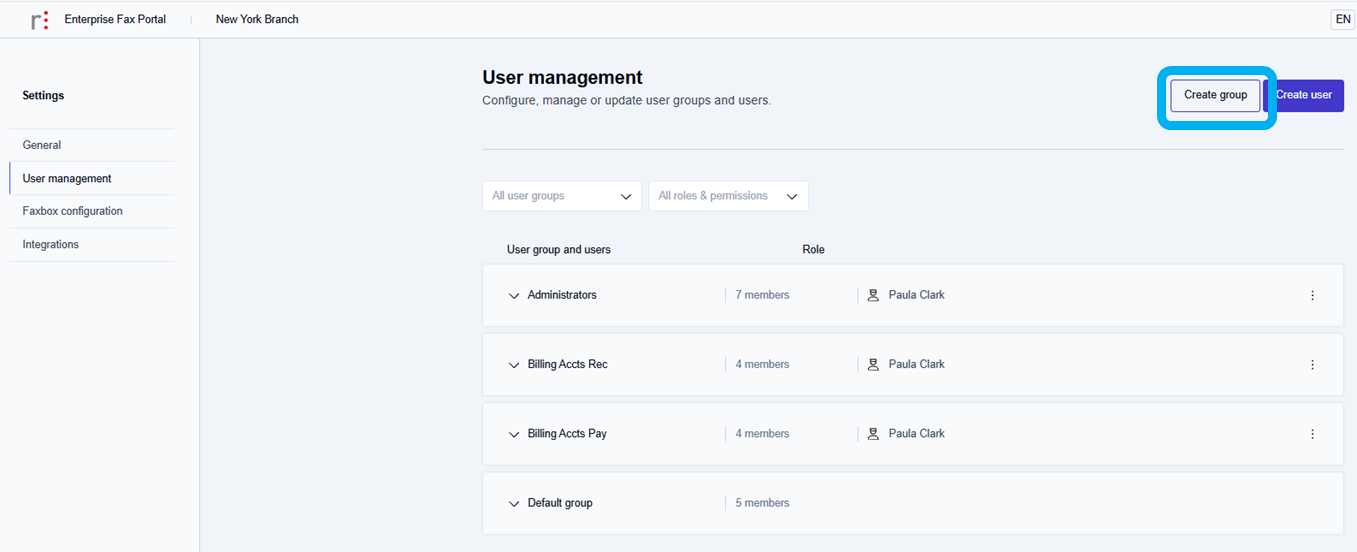The image size is (1357, 552).
Task: Expand the Administrators group chevron
Action: (x=514, y=296)
